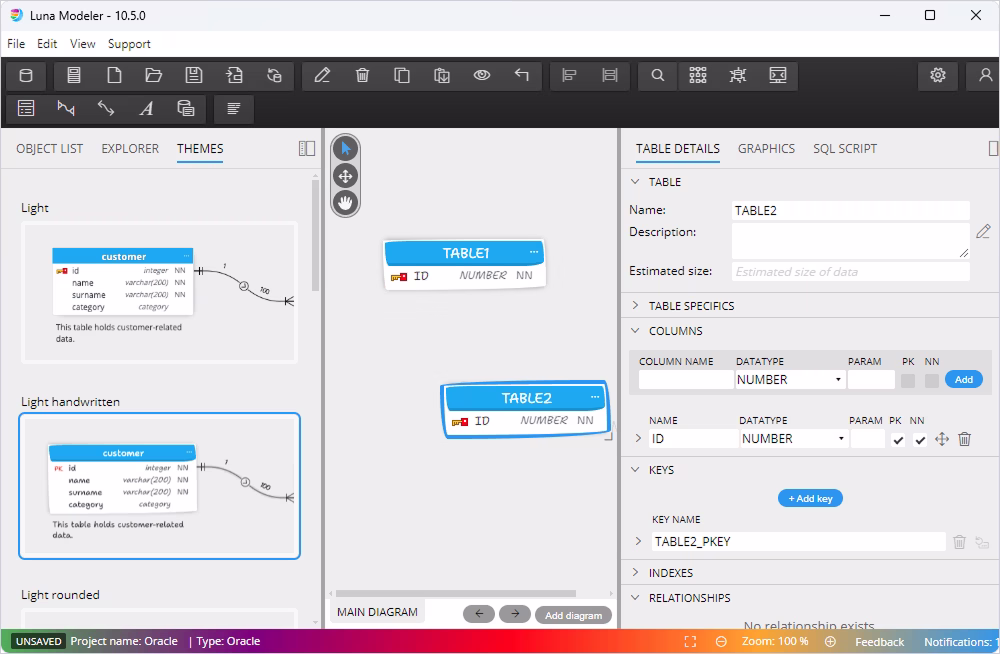Collapse the COLUMNS section
The image size is (1000, 654).
635,331
